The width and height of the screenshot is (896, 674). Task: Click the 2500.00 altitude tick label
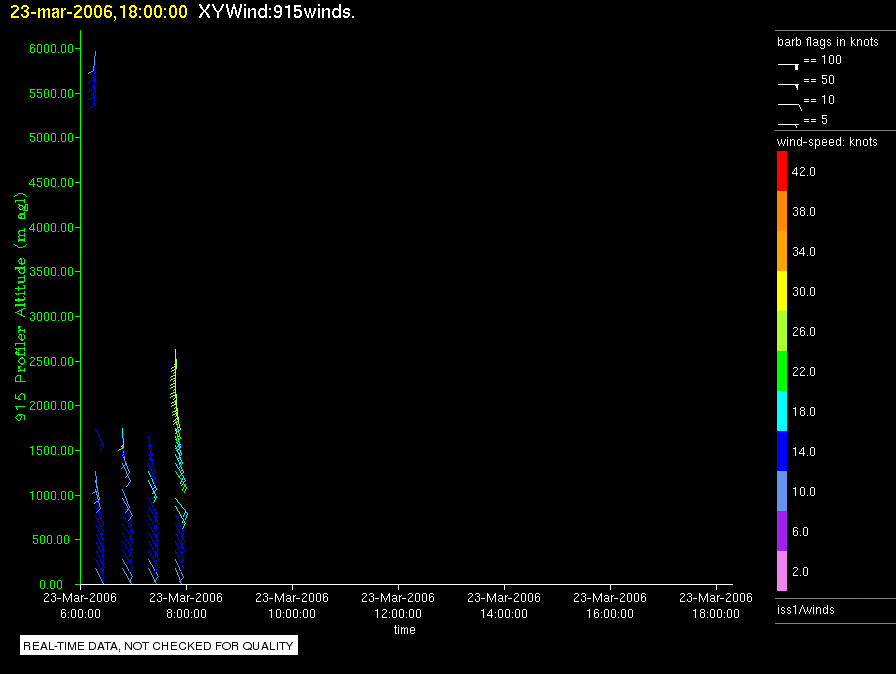pyautogui.click(x=51, y=362)
